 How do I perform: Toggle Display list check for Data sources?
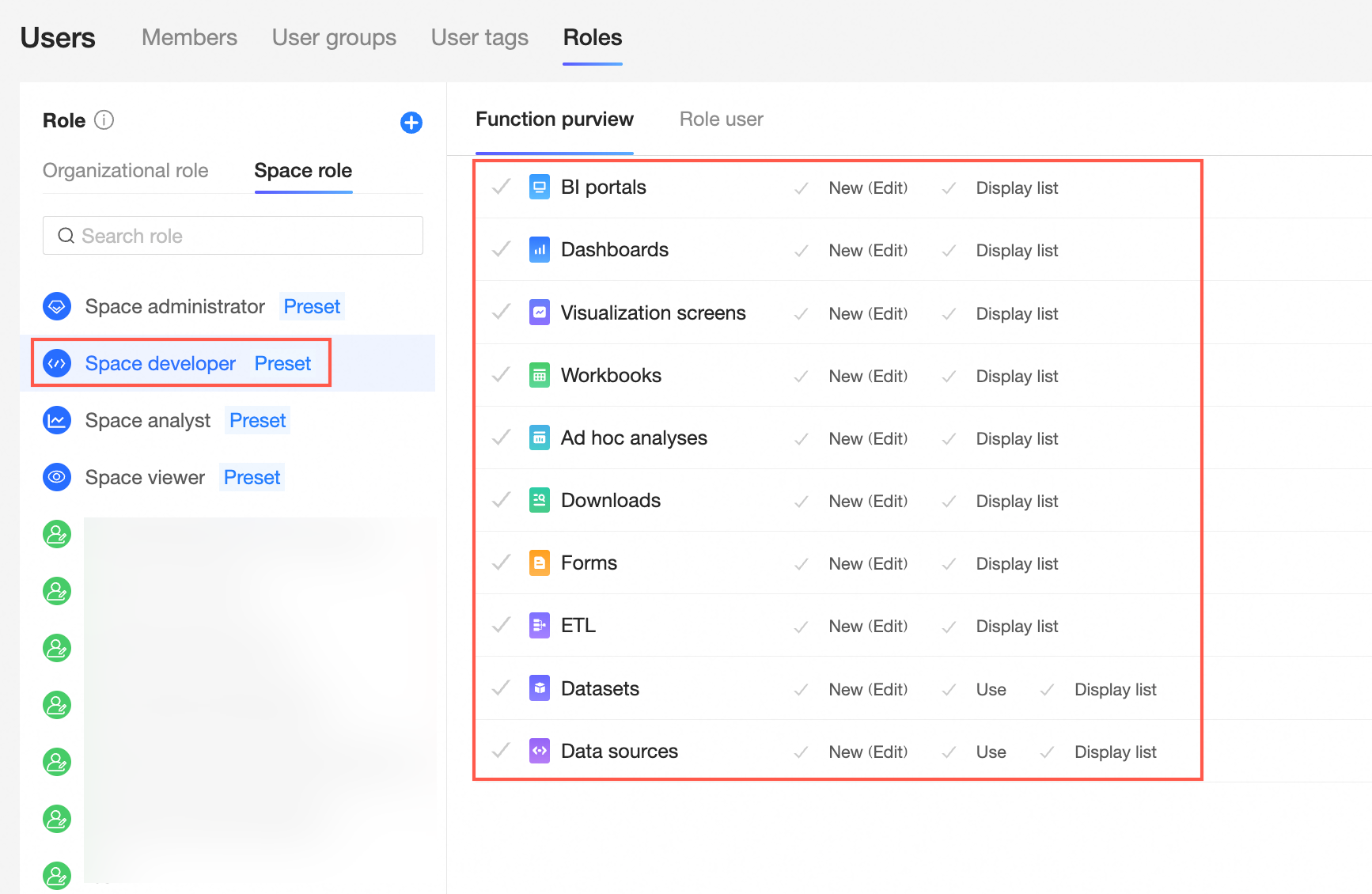1047,752
